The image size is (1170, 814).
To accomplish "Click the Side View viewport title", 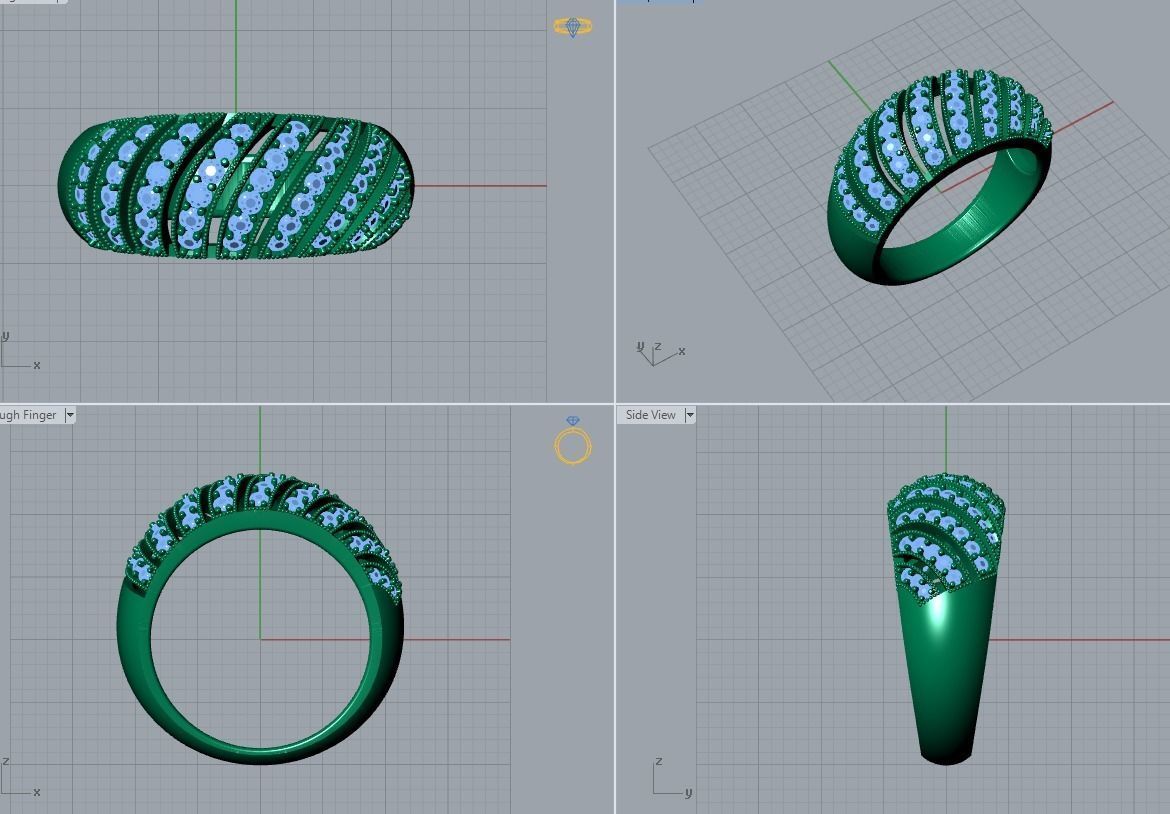I will (650, 415).
